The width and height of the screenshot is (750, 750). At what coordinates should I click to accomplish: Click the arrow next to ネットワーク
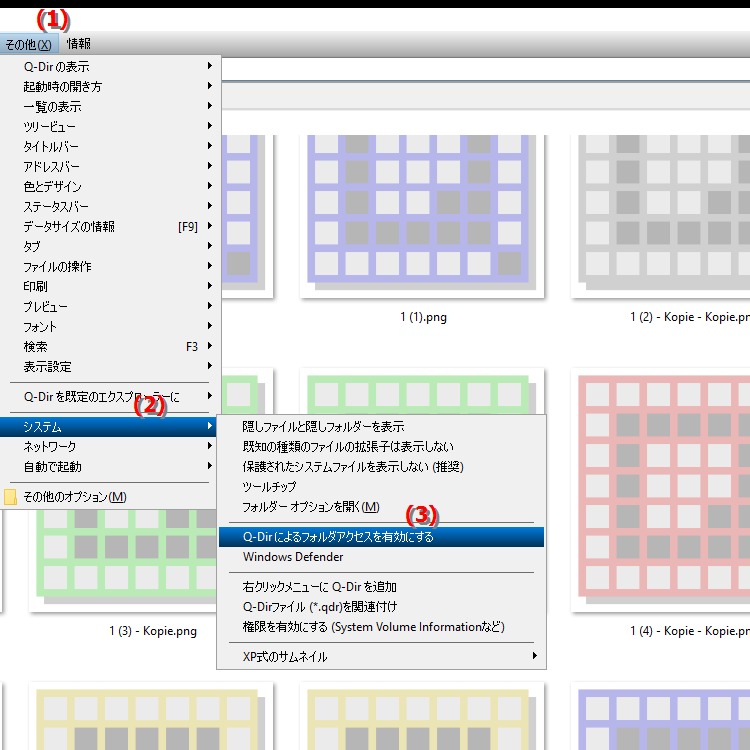pos(210,446)
